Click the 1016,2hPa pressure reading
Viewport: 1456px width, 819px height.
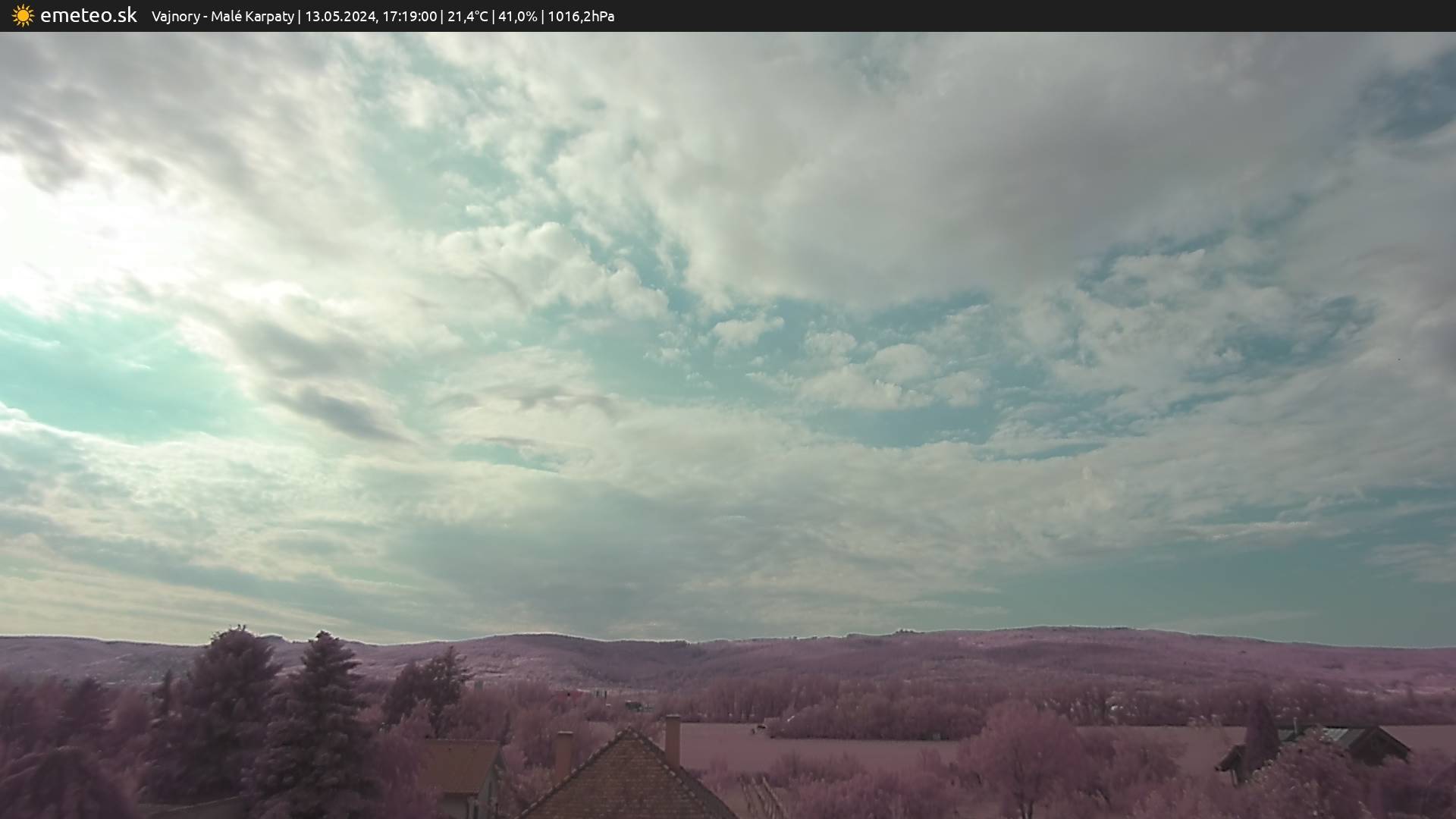580,16
